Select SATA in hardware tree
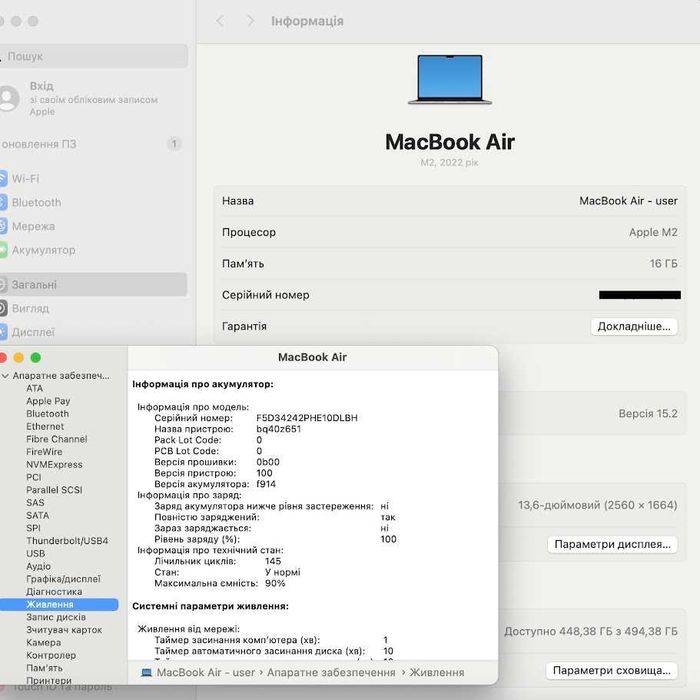The image size is (700, 700). click(38, 515)
